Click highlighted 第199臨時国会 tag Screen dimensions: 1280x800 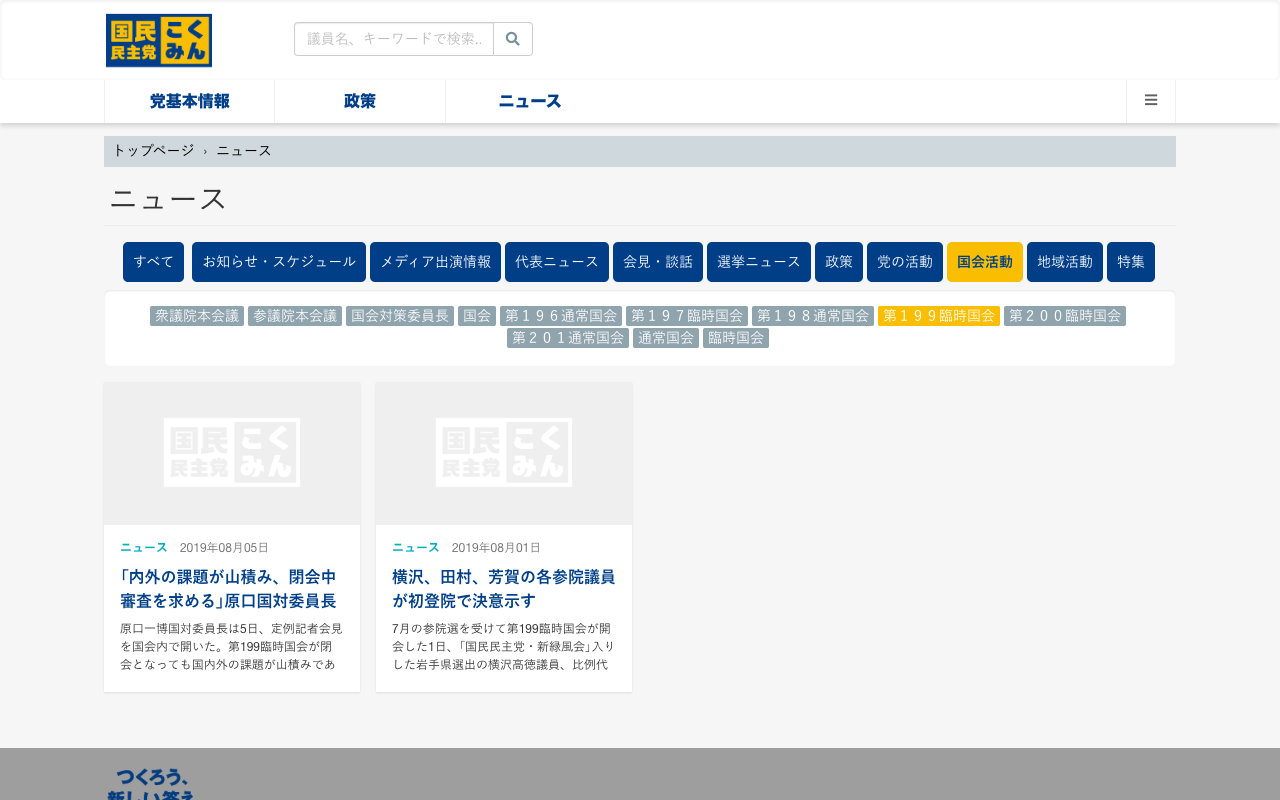[939, 316]
